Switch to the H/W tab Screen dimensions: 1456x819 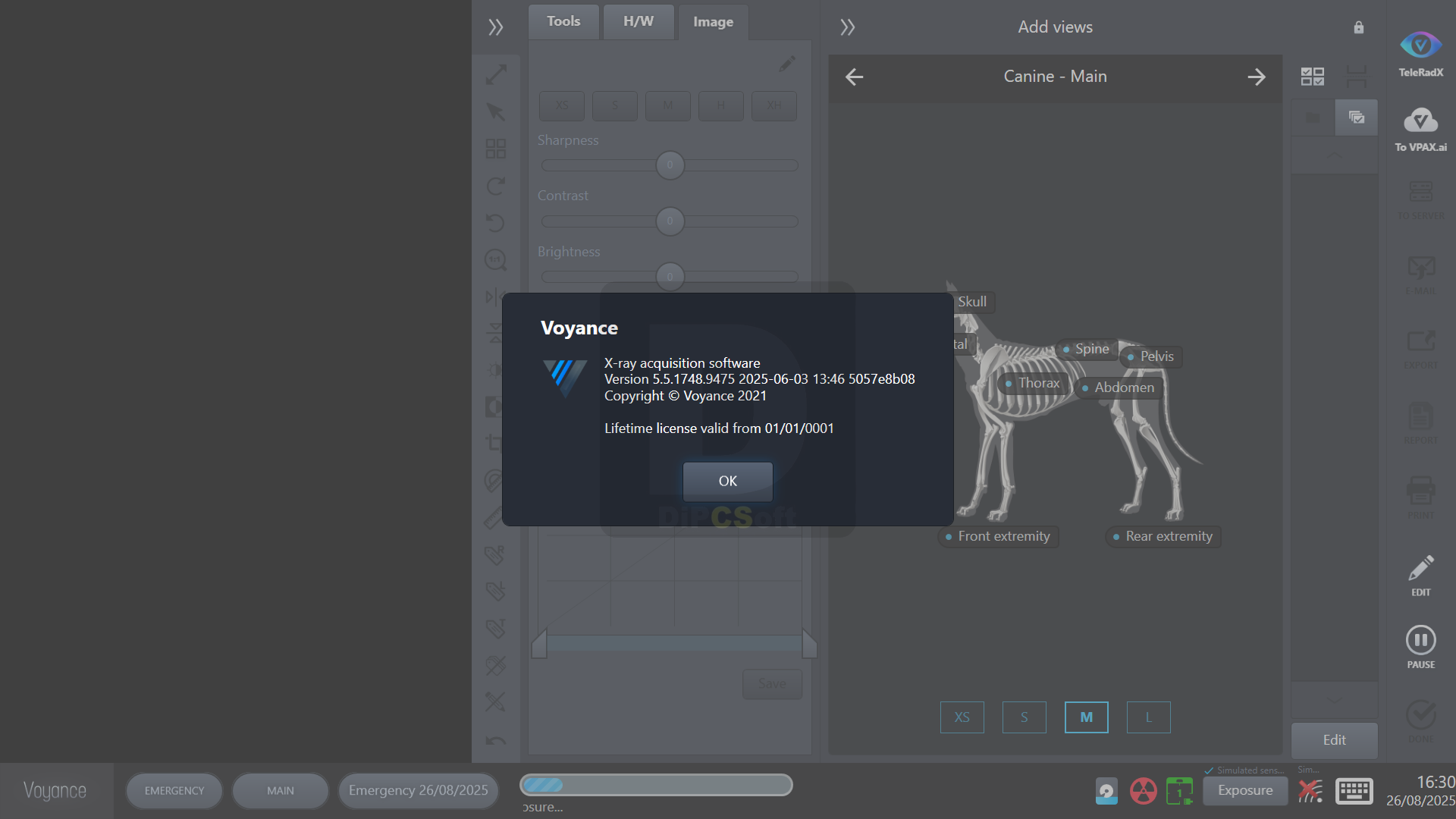click(x=638, y=21)
